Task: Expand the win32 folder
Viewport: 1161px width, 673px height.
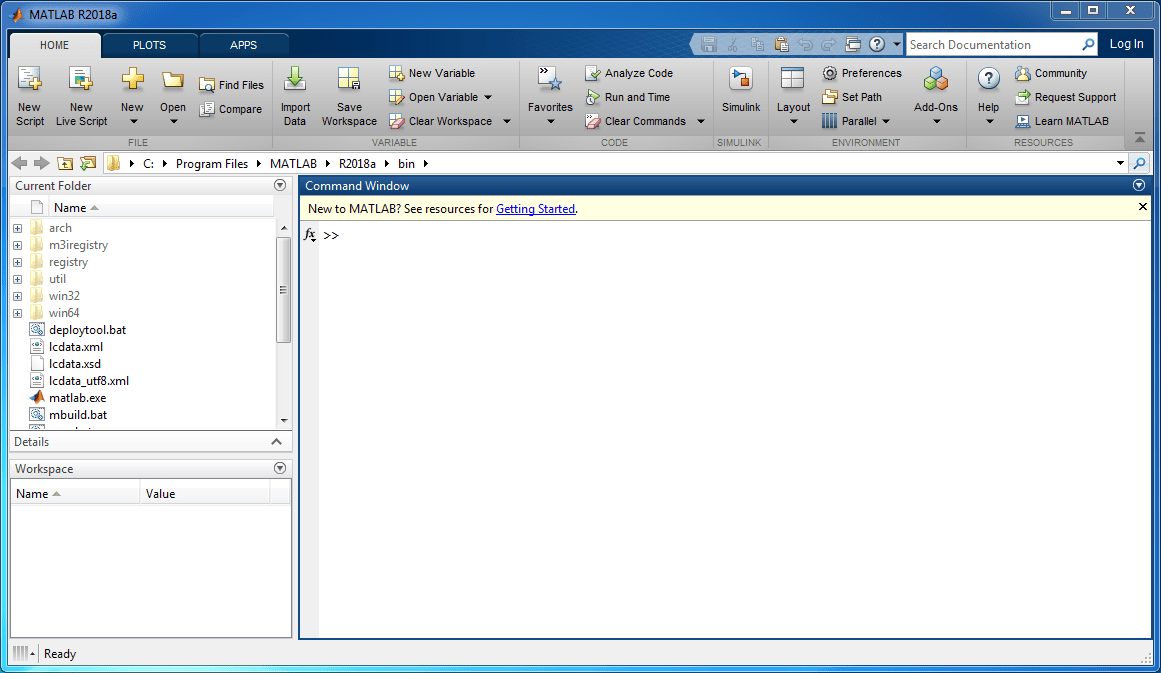Action: tap(18, 296)
